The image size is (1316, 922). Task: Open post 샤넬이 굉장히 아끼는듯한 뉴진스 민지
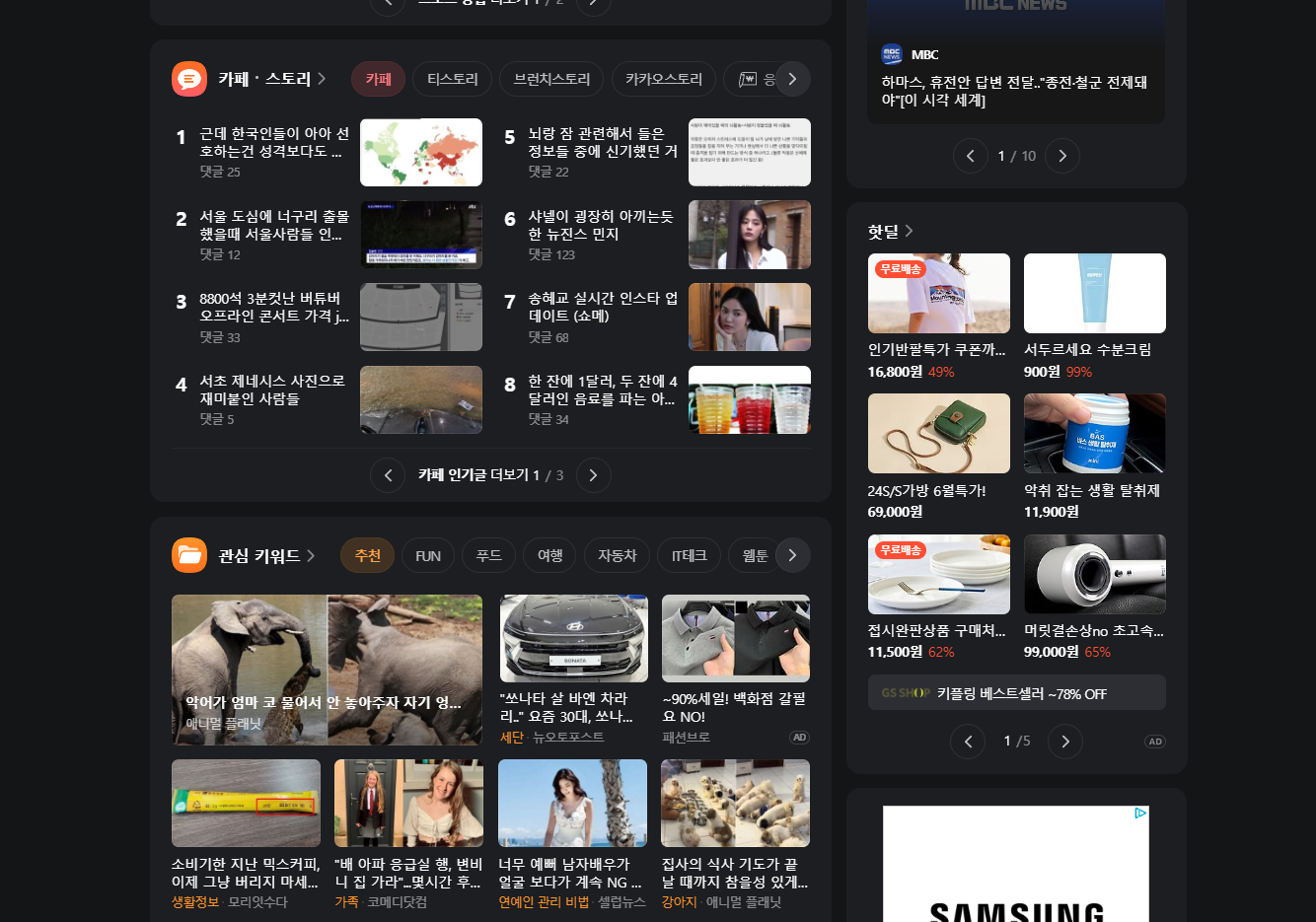pos(601,225)
